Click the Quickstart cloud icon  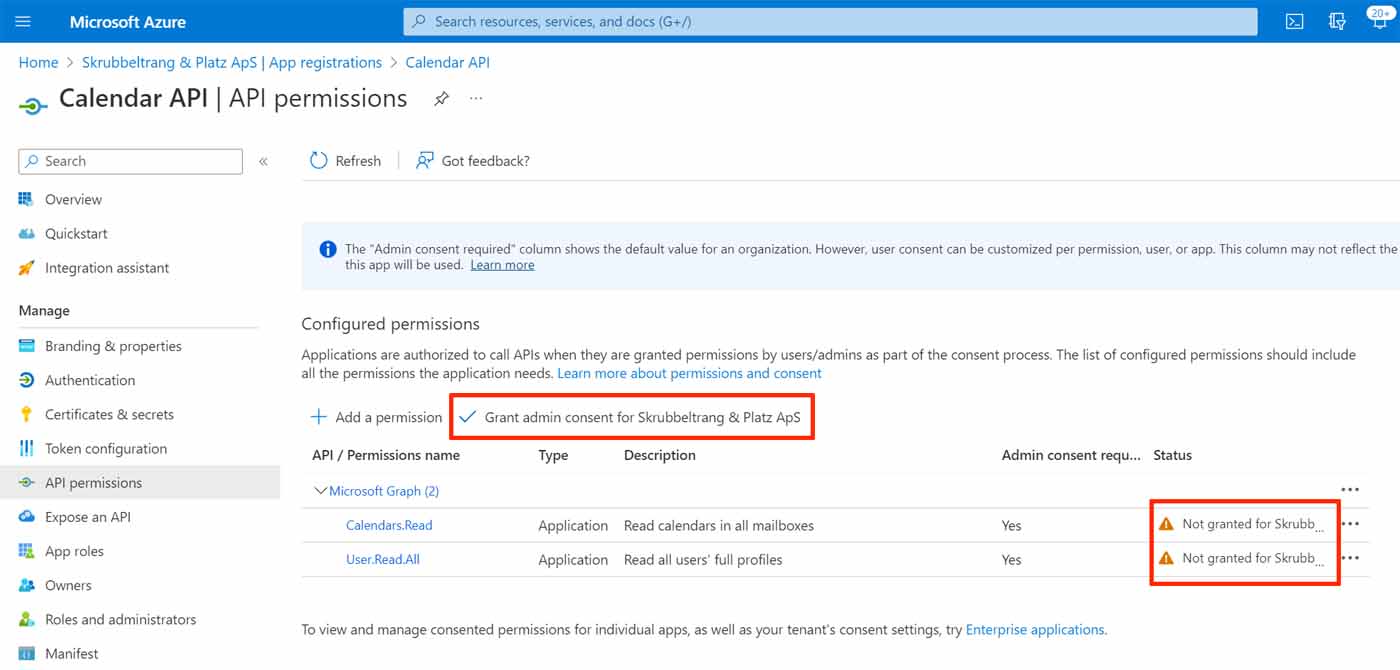pos(27,233)
